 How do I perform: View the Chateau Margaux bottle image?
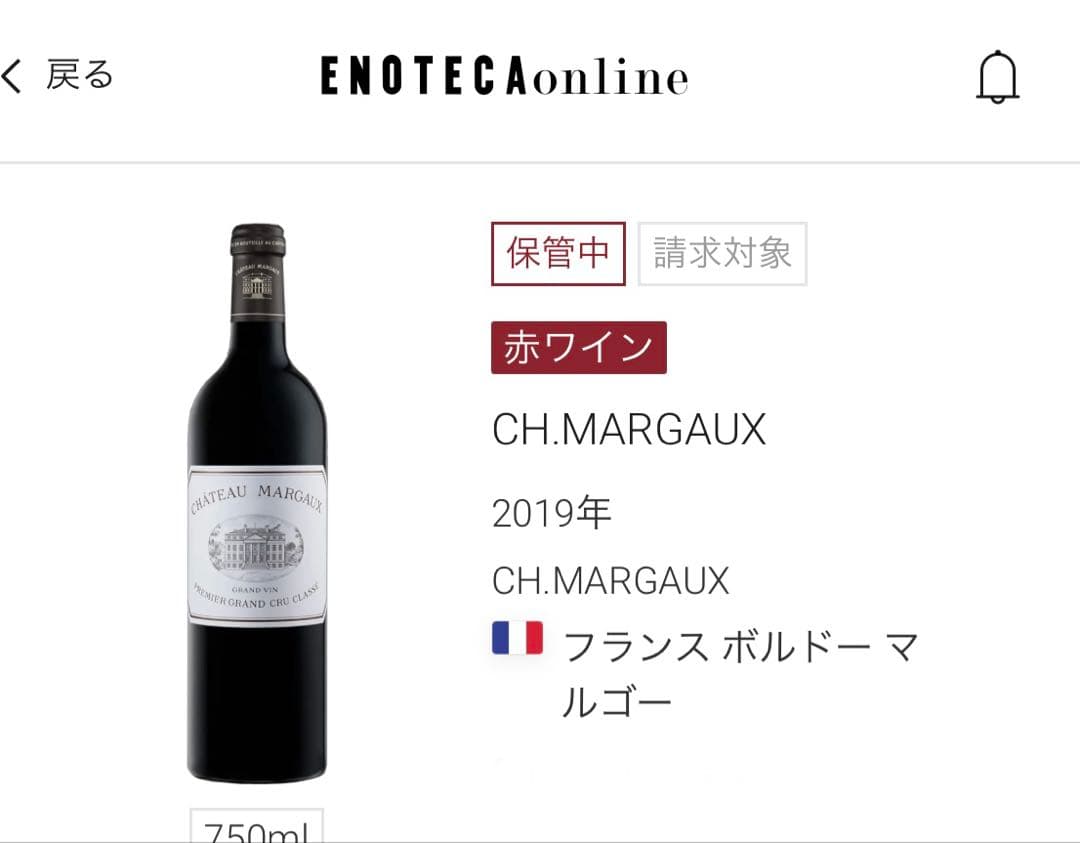[257, 503]
